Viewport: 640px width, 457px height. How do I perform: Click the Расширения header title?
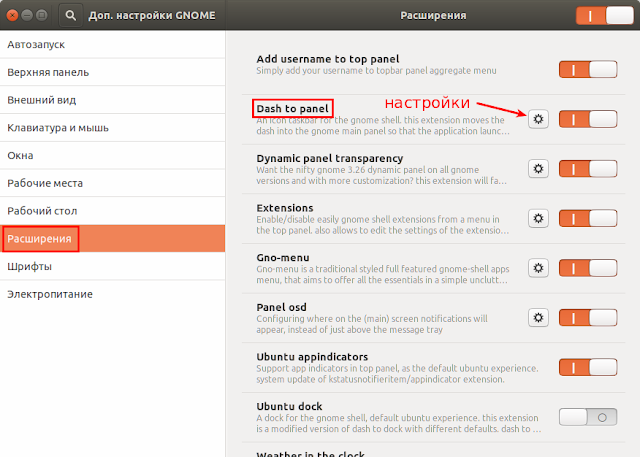(x=433, y=16)
